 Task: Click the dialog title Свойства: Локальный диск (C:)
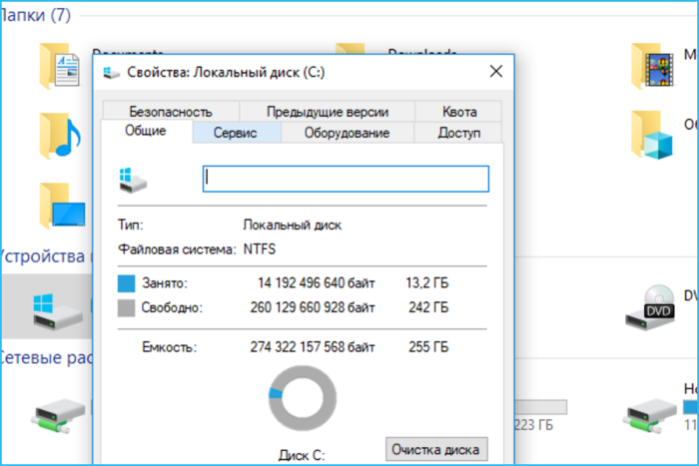click(226, 72)
